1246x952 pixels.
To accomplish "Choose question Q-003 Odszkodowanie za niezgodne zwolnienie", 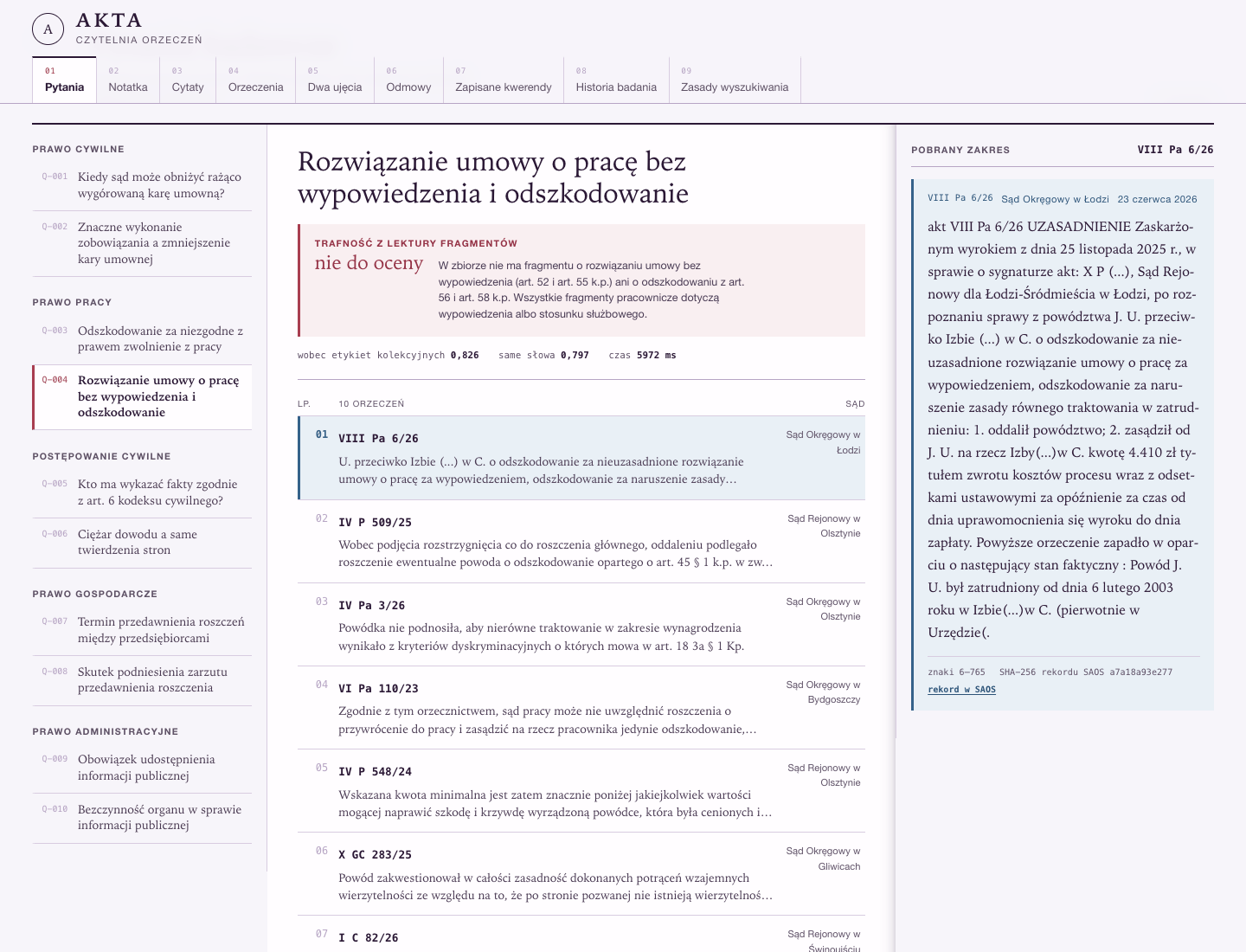I will (x=142, y=338).
